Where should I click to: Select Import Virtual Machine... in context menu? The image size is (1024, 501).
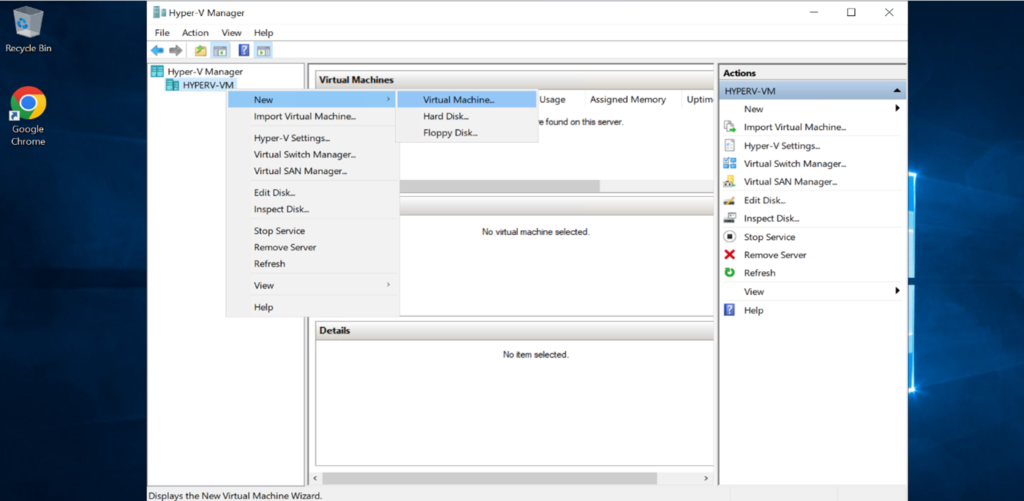(312, 116)
